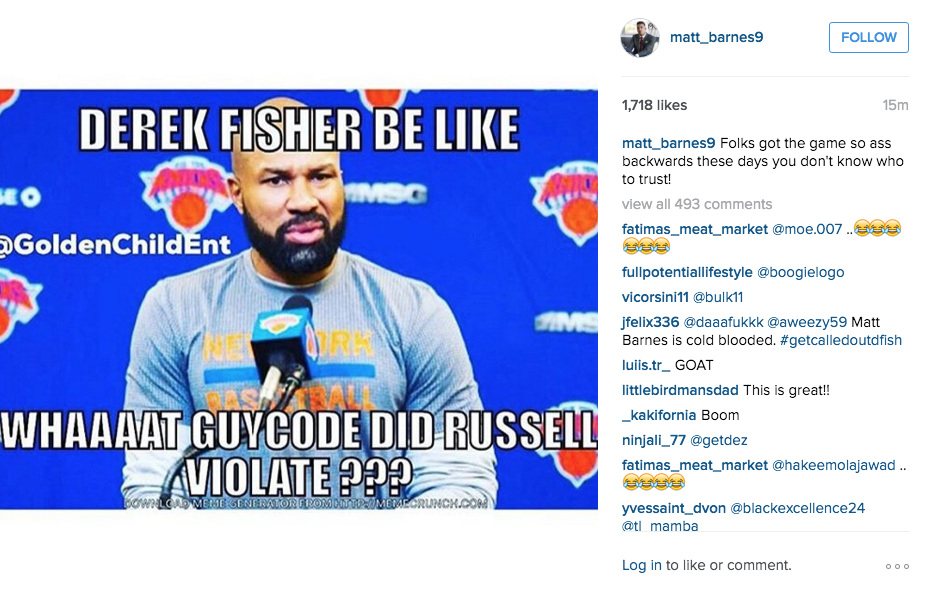
Task: Open the @moe.007 mention
Action: point(806,229)
